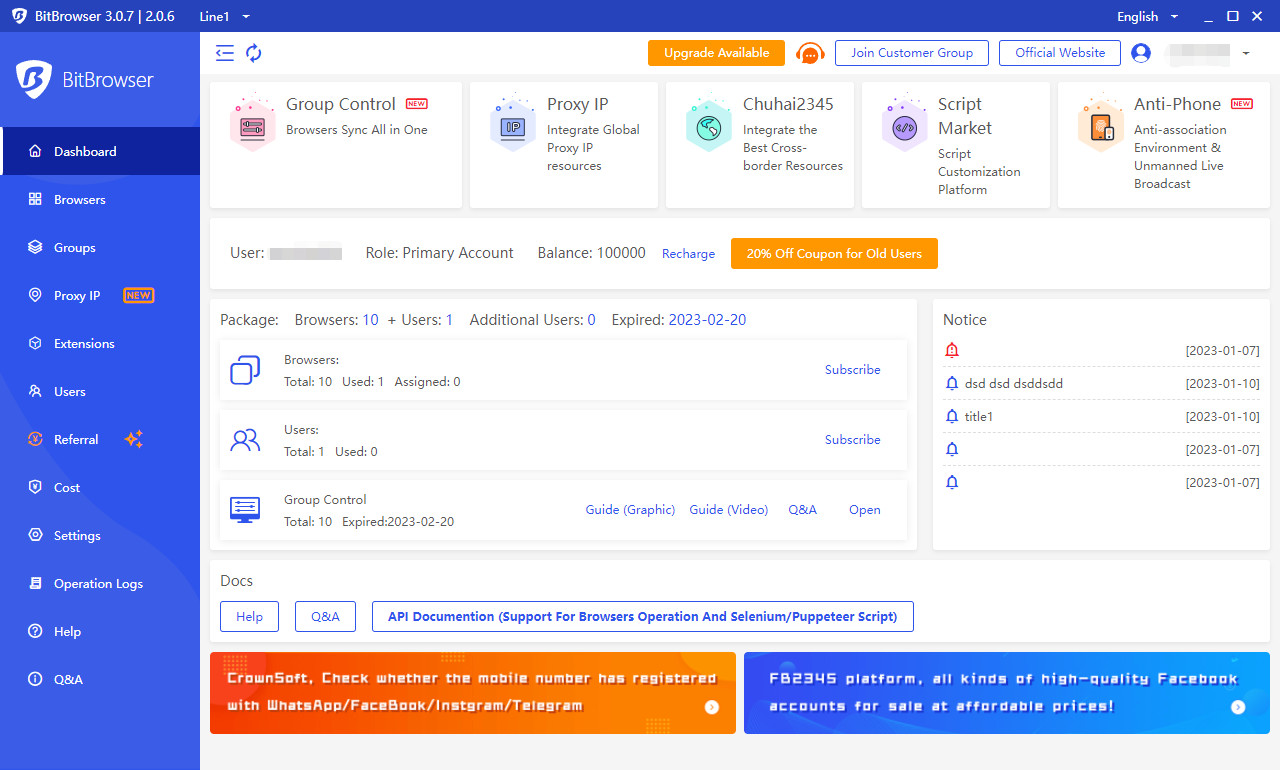Click 20% Off Coupon for Old Users
This screenshot has width=1280, height=770.
pyautogui.click(x=834, y=253)
